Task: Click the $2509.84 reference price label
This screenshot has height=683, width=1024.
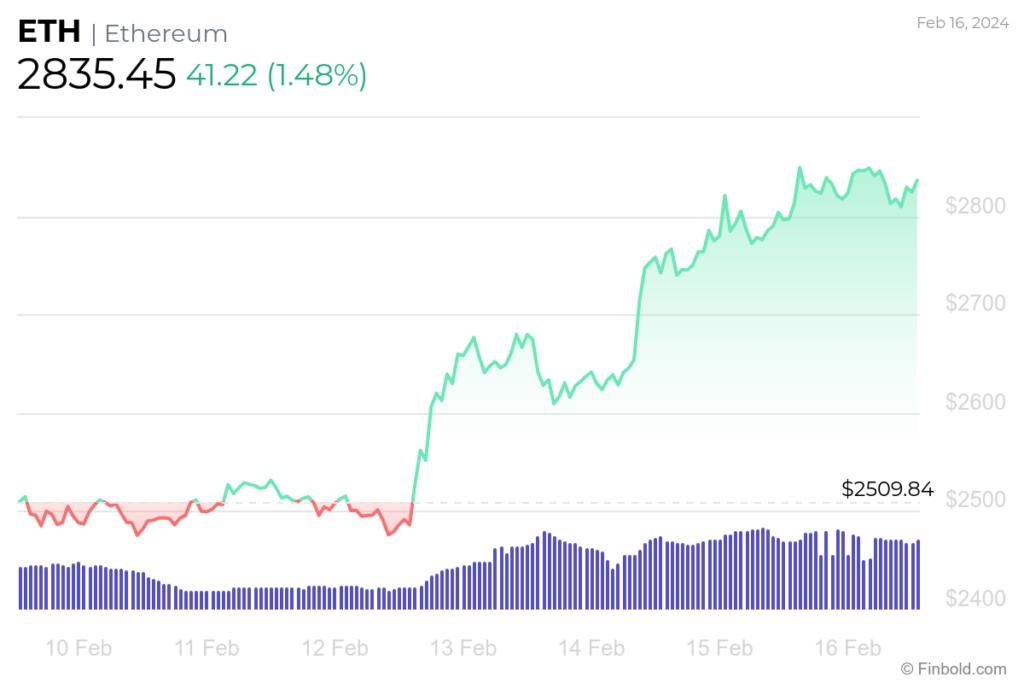Action: (x=888, y=488)
